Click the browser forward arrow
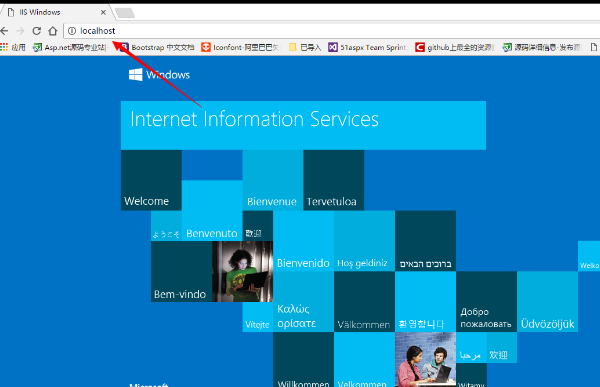This screenshot has height=387, width=600. (x=20, y=31)
